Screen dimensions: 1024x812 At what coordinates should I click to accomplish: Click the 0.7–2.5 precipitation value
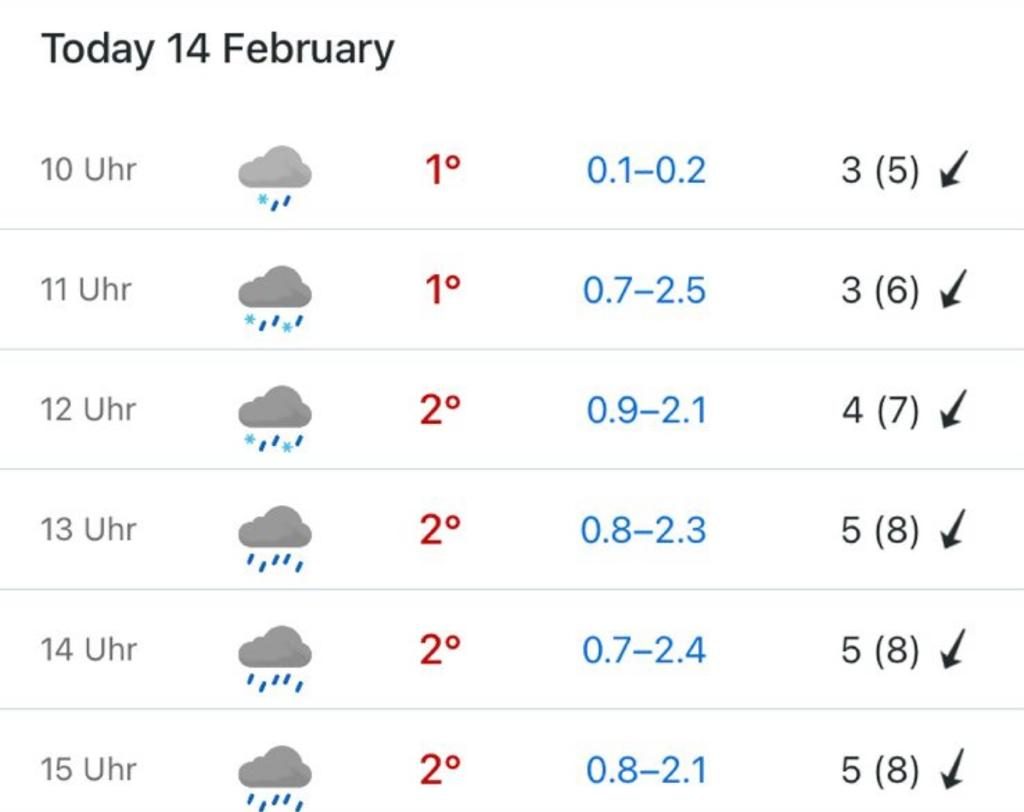(644, 290)
